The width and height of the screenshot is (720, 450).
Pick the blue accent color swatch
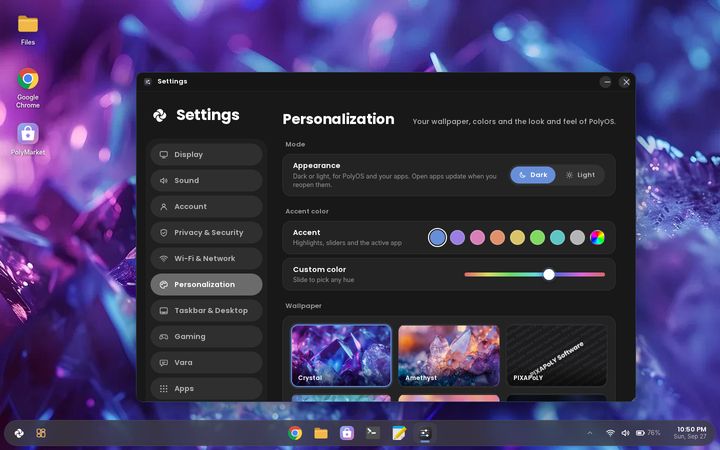click(437, 237)
